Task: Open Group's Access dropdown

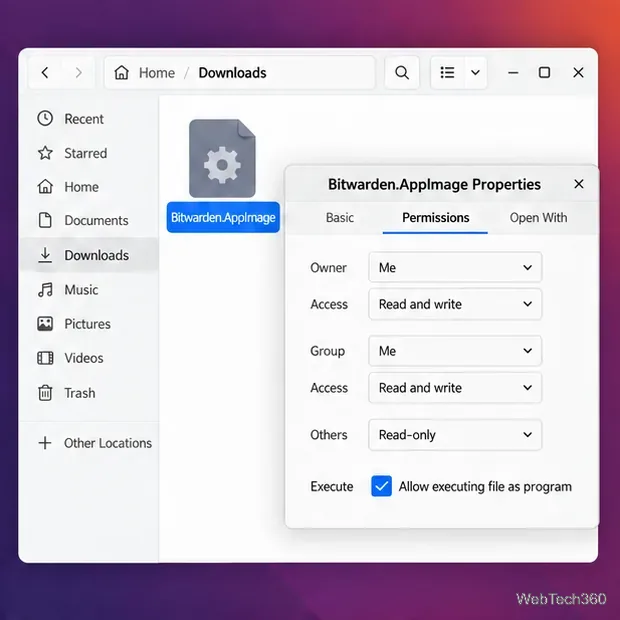Action: (455, 388)
